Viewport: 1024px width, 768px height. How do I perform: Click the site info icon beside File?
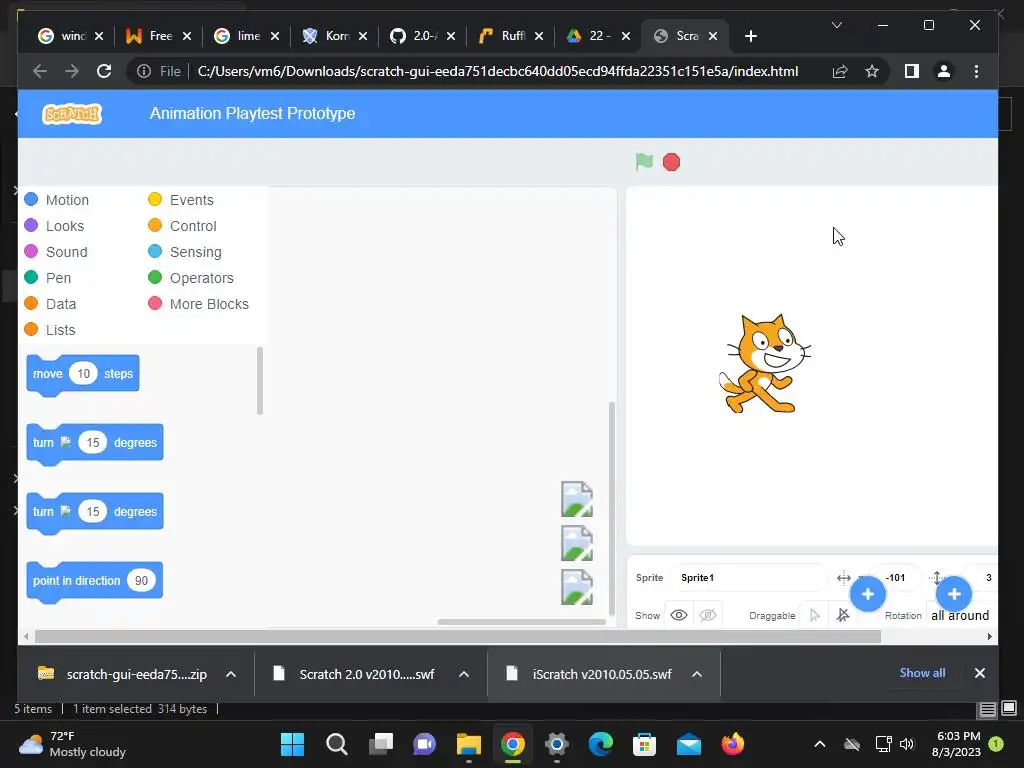144,71
